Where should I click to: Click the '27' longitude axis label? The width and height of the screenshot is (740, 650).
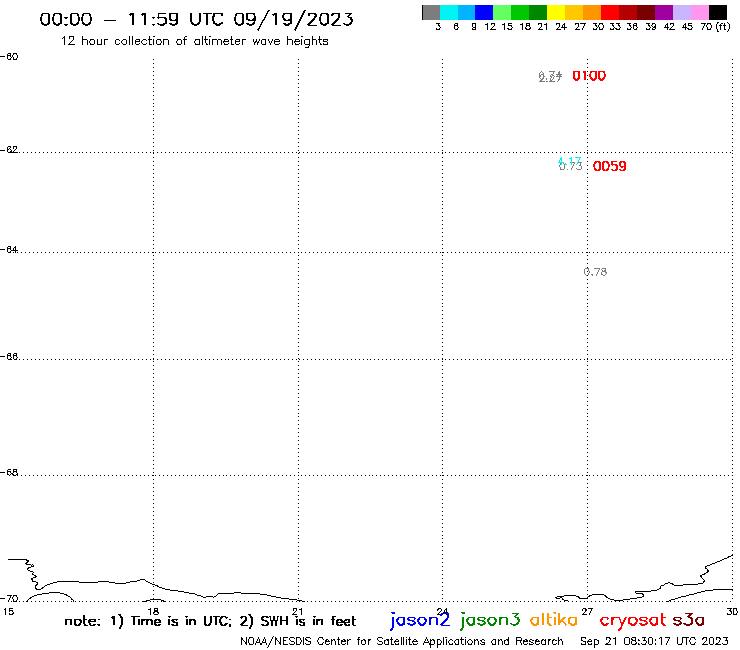pos(587,612)
